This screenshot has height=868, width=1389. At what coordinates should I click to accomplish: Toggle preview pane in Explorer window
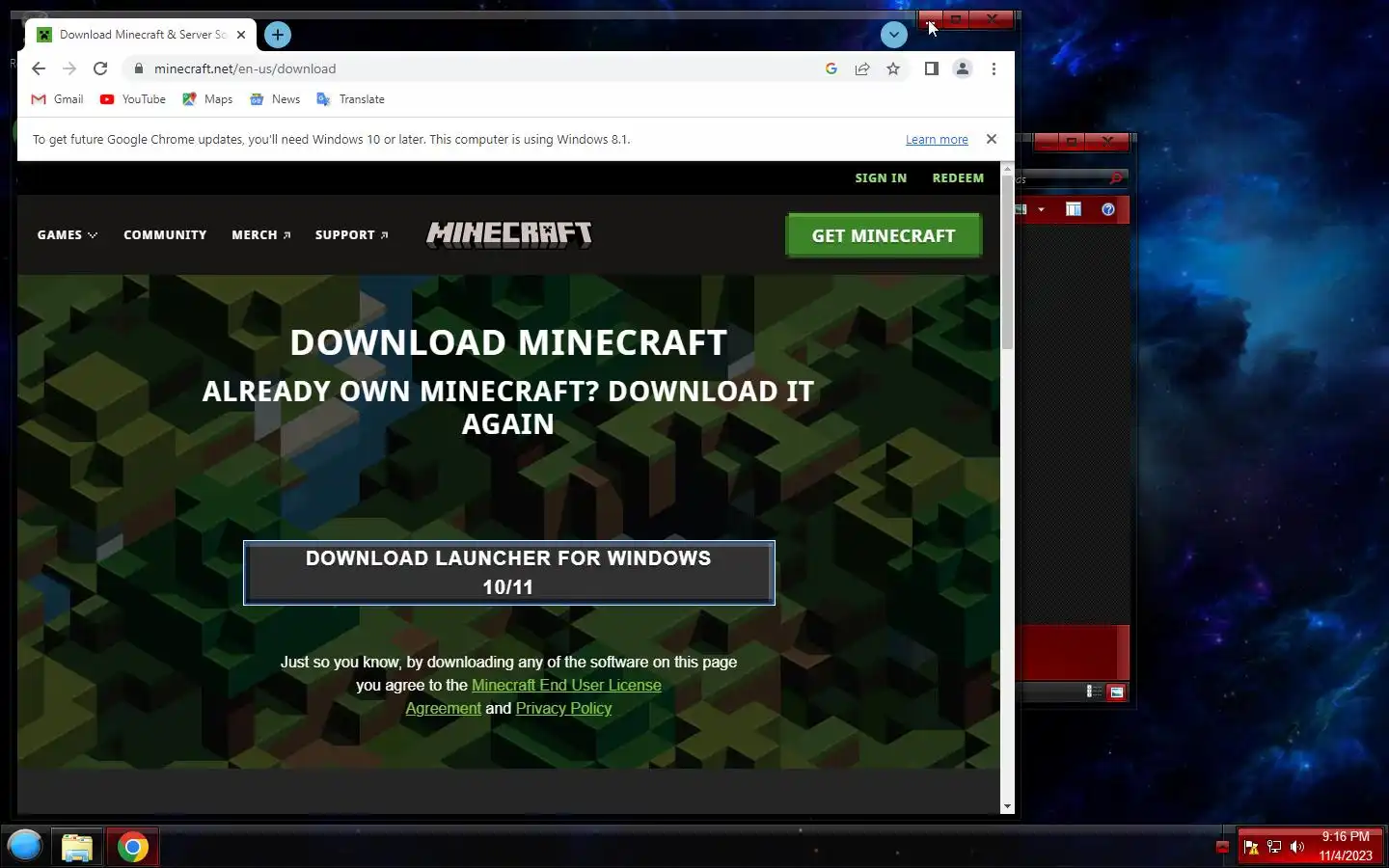coord(1074,209)
